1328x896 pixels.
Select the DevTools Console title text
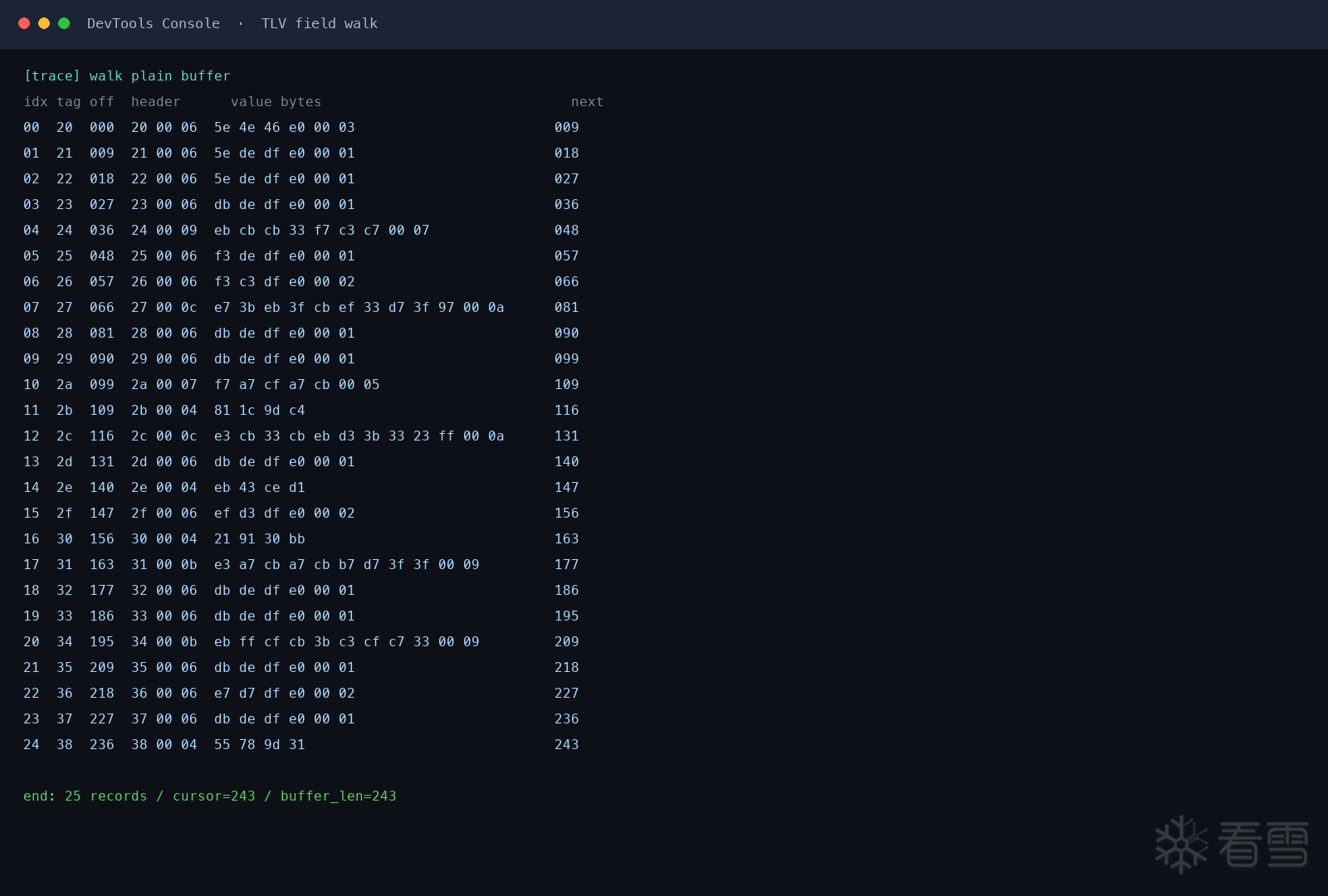tap(154, 23)
